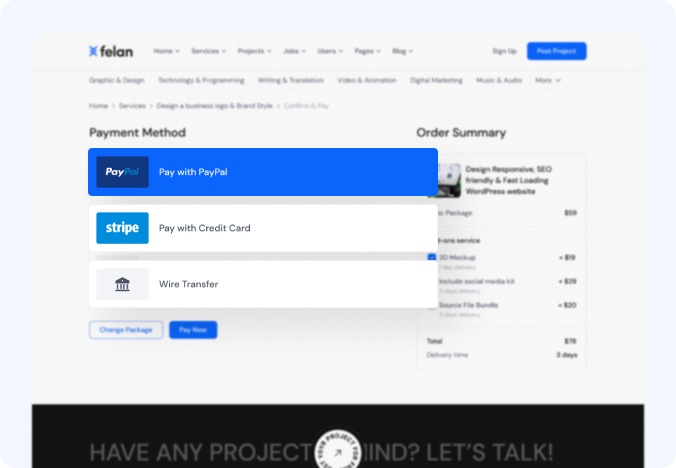Open the Projects navigation dropdown
676x468 pixels.
click(254, 51)
